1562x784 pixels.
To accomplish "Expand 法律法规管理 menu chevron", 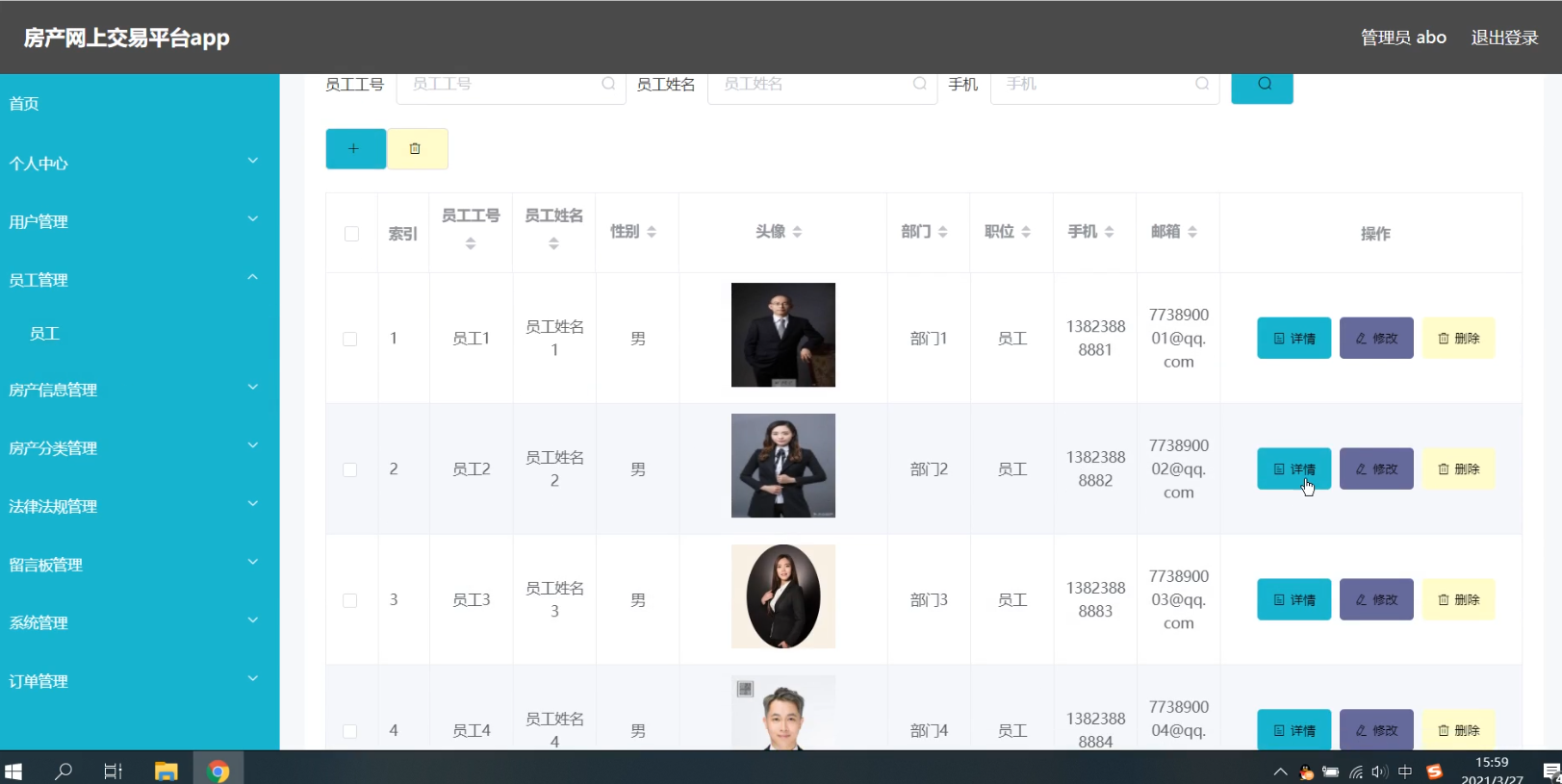I will coord(253,504).
